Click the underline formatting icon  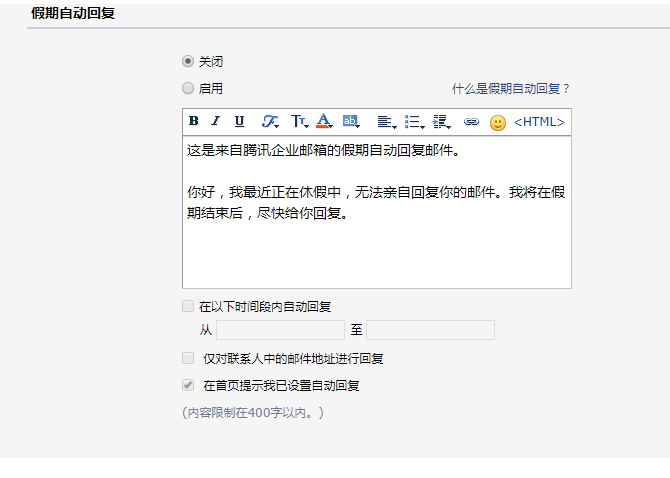tap(239, 122)
